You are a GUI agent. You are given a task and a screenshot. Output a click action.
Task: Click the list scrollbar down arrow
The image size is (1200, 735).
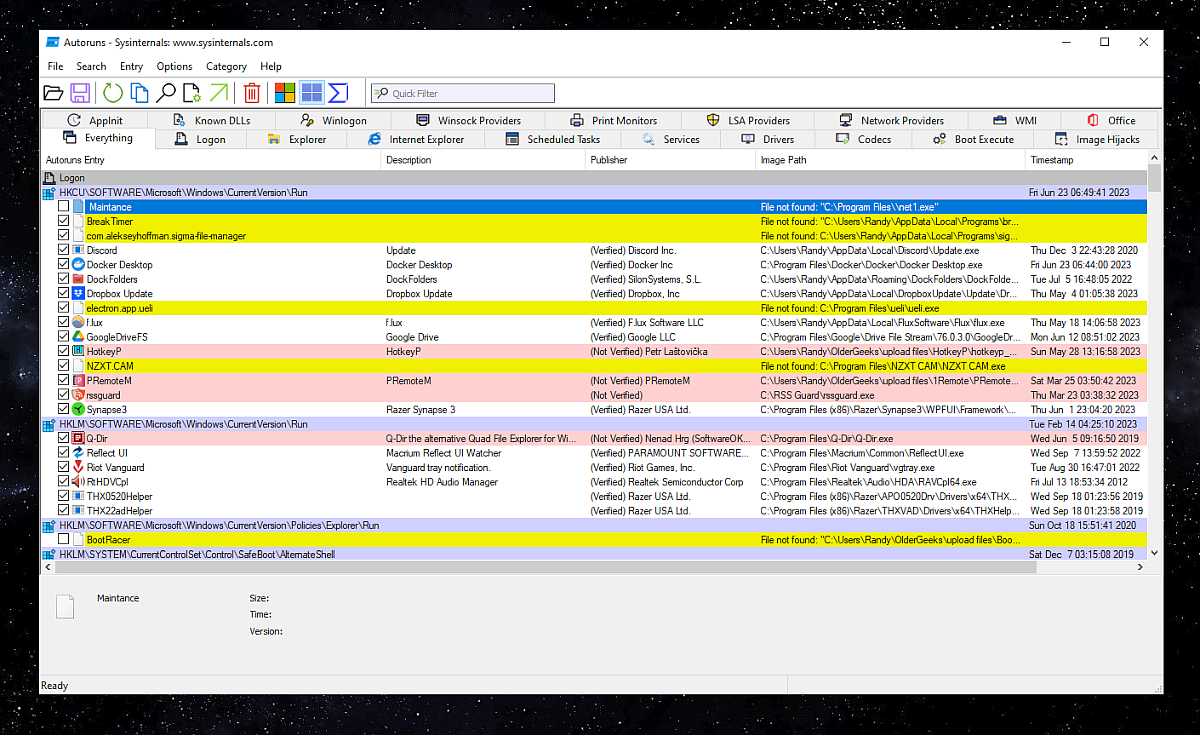[x=1155, y=552]
